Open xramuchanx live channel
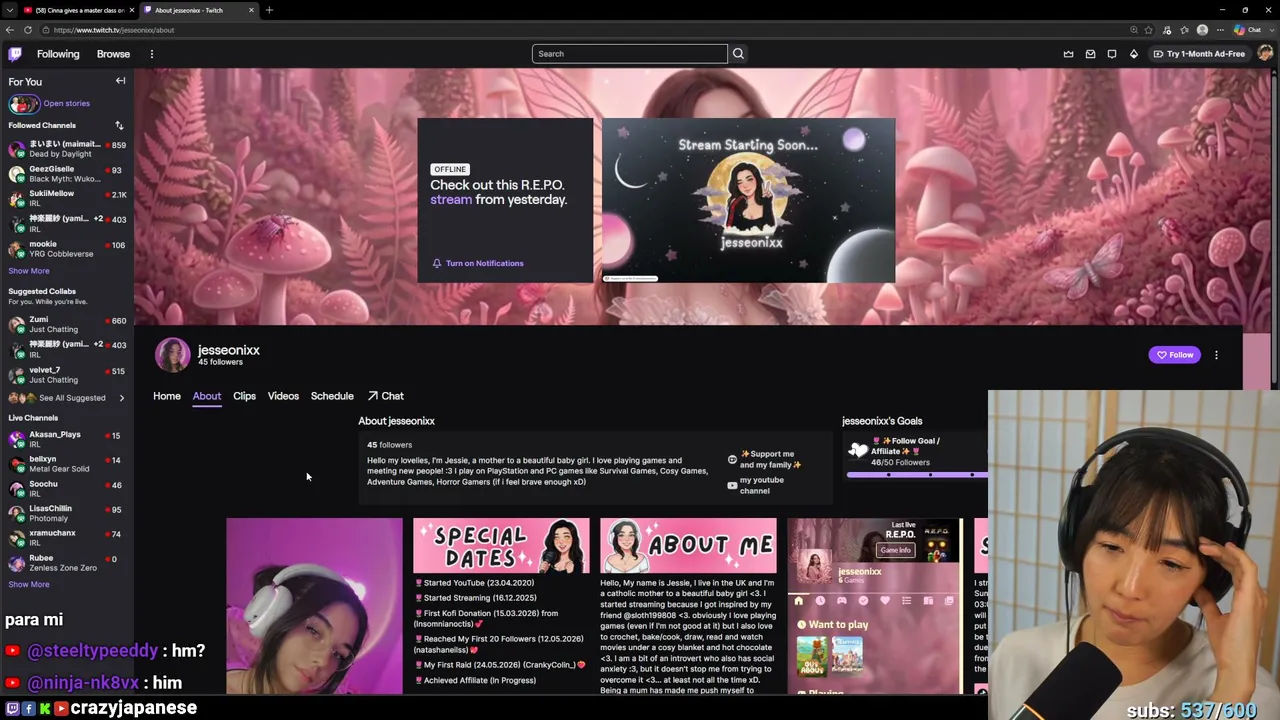1280x720 pixels. click(67, 537)
